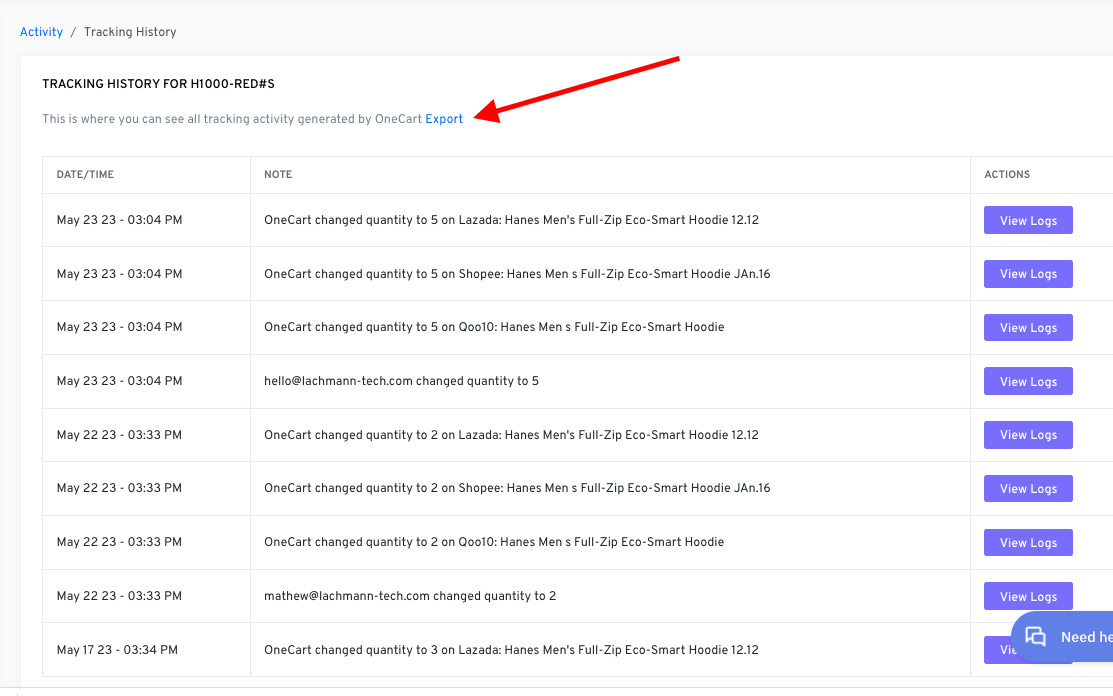The height and width of the screenshot is (696, 1113).
Task: Select the Tracking History breadcrumb text
Action: coord(130,32)
